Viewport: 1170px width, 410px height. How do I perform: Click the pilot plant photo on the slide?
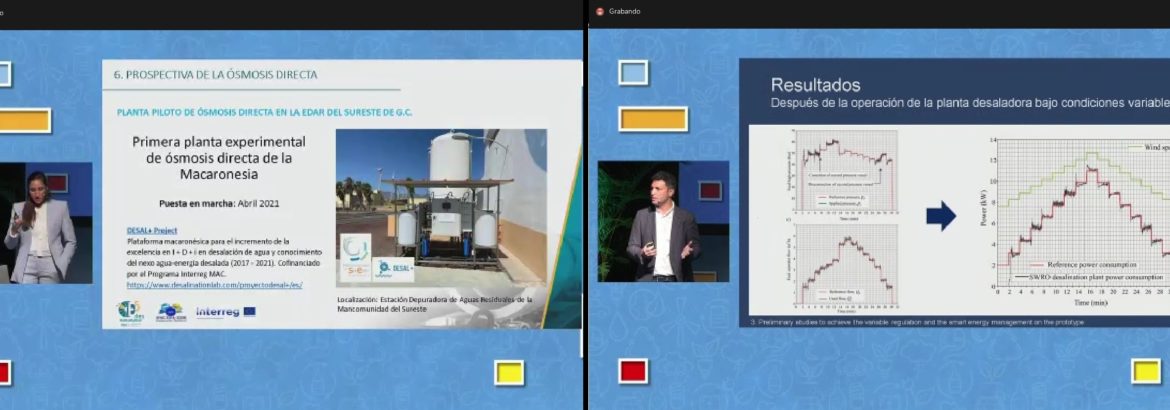pyautogui.click(x=441, y=208)
